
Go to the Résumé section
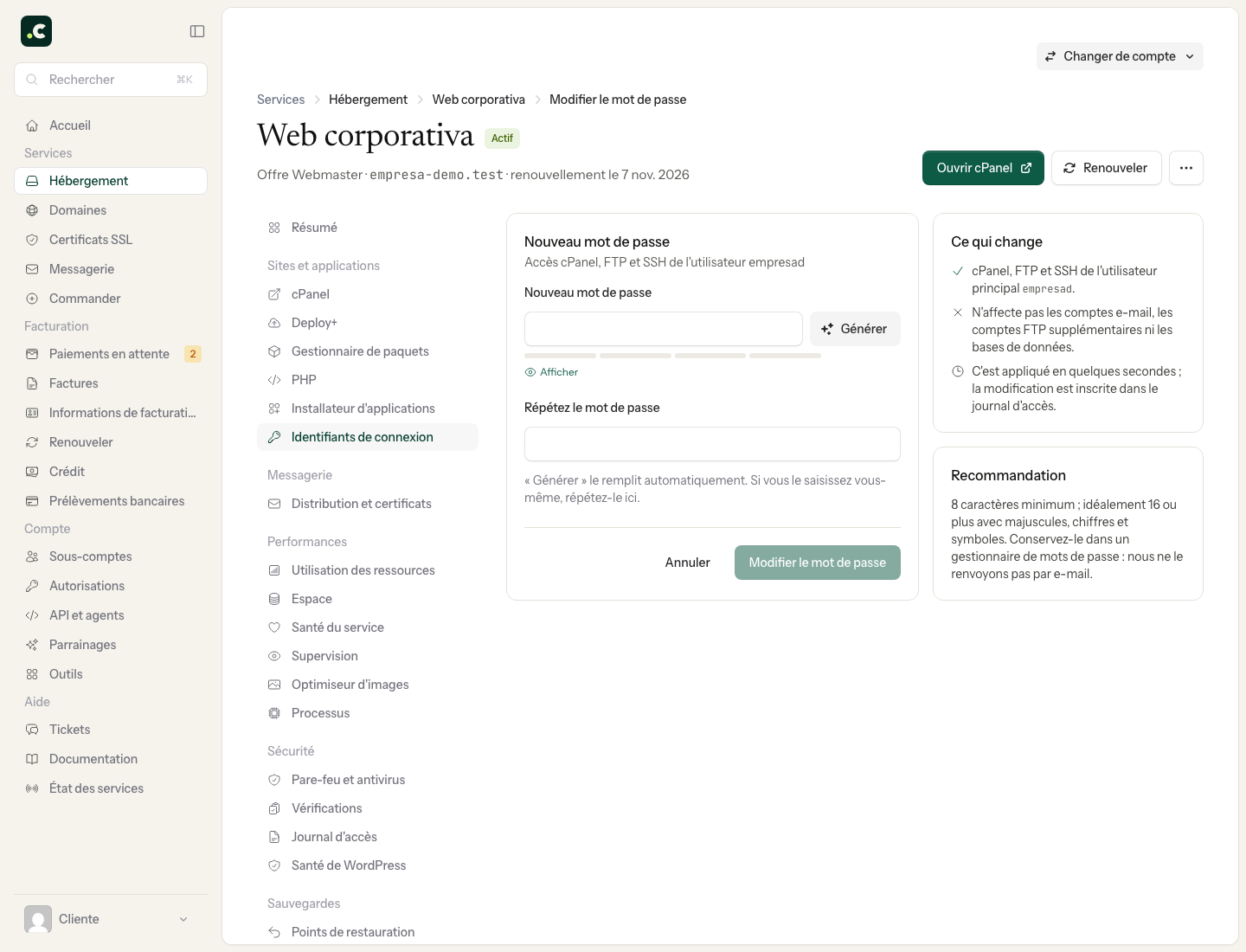(x=368, y=228)
